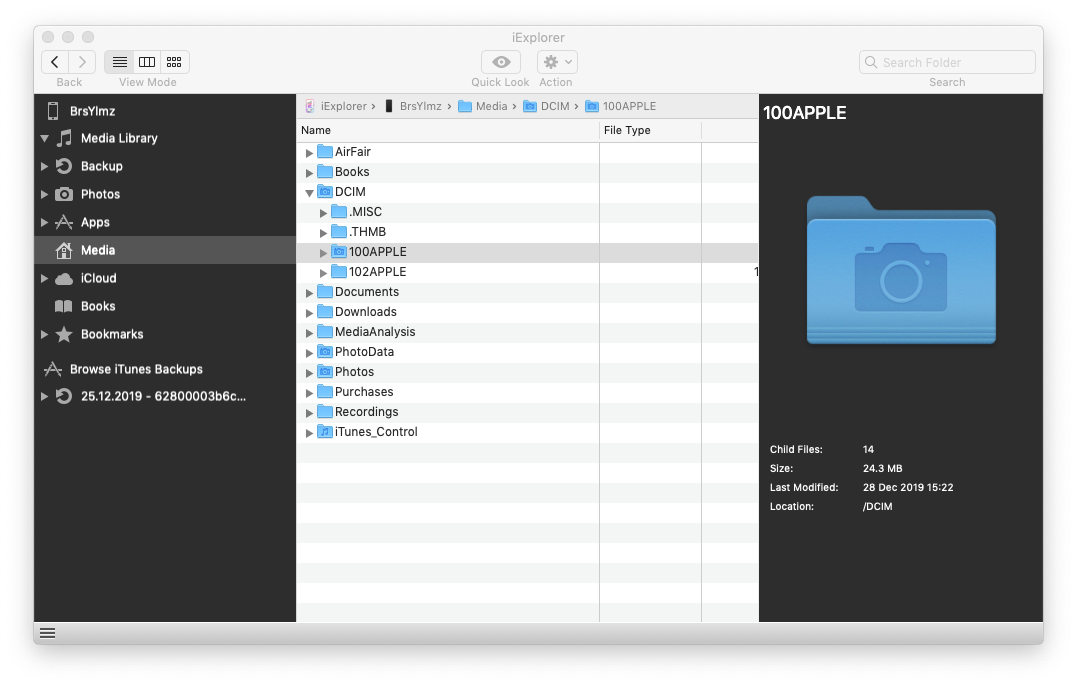Screen dimensions: 1077x686
Task: Expand the AirFair folder
Action: point(309,152)
